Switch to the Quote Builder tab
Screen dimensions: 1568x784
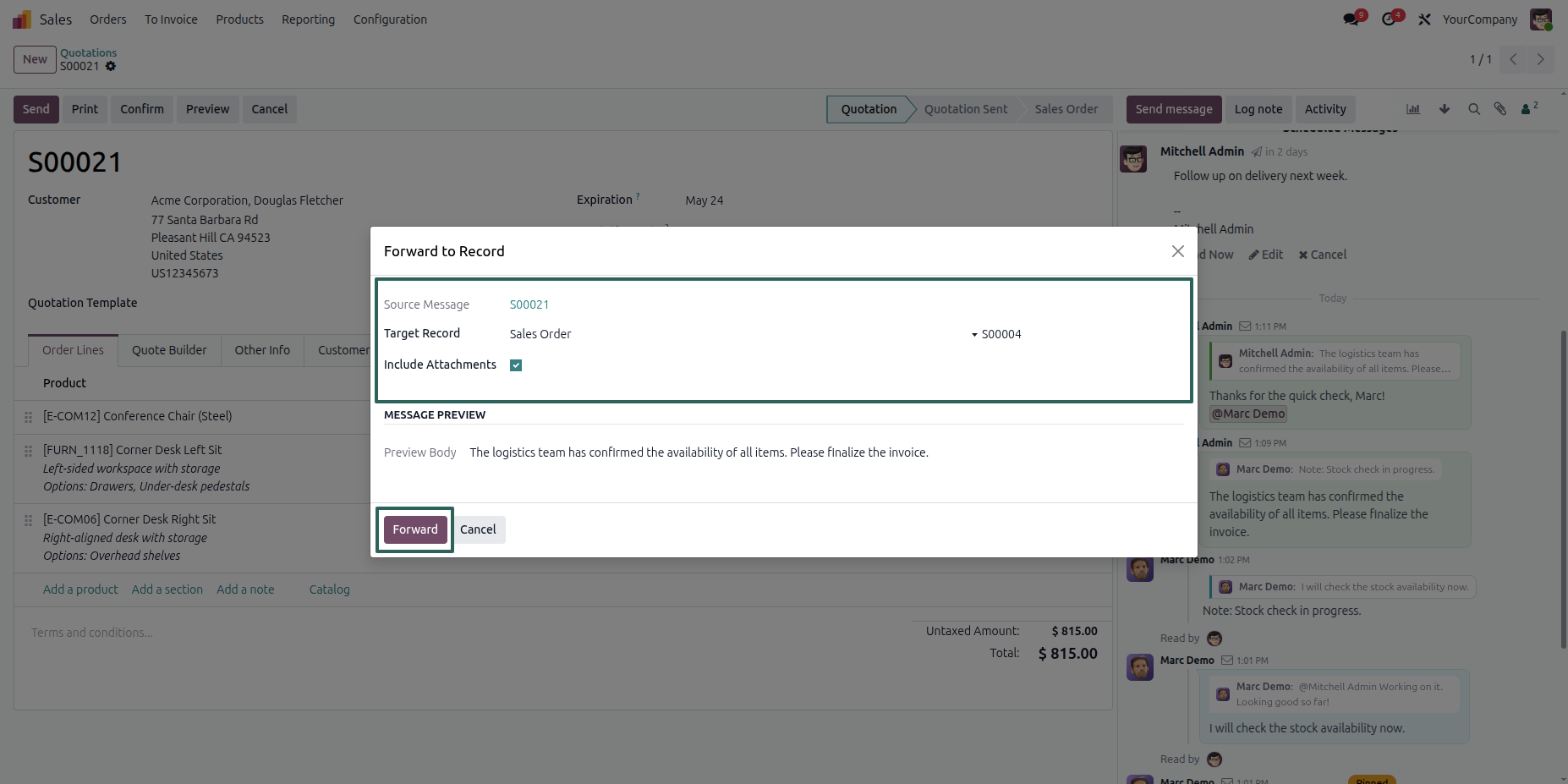[169, 350]
